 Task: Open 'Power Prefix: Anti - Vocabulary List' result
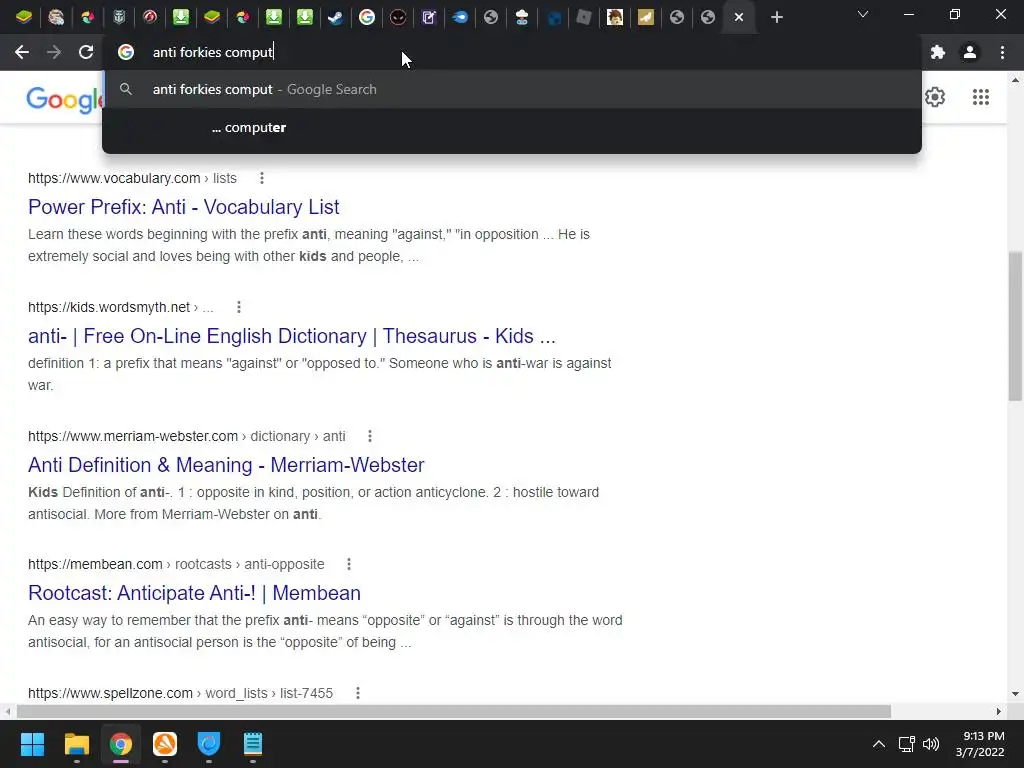(x=184, y=207)
